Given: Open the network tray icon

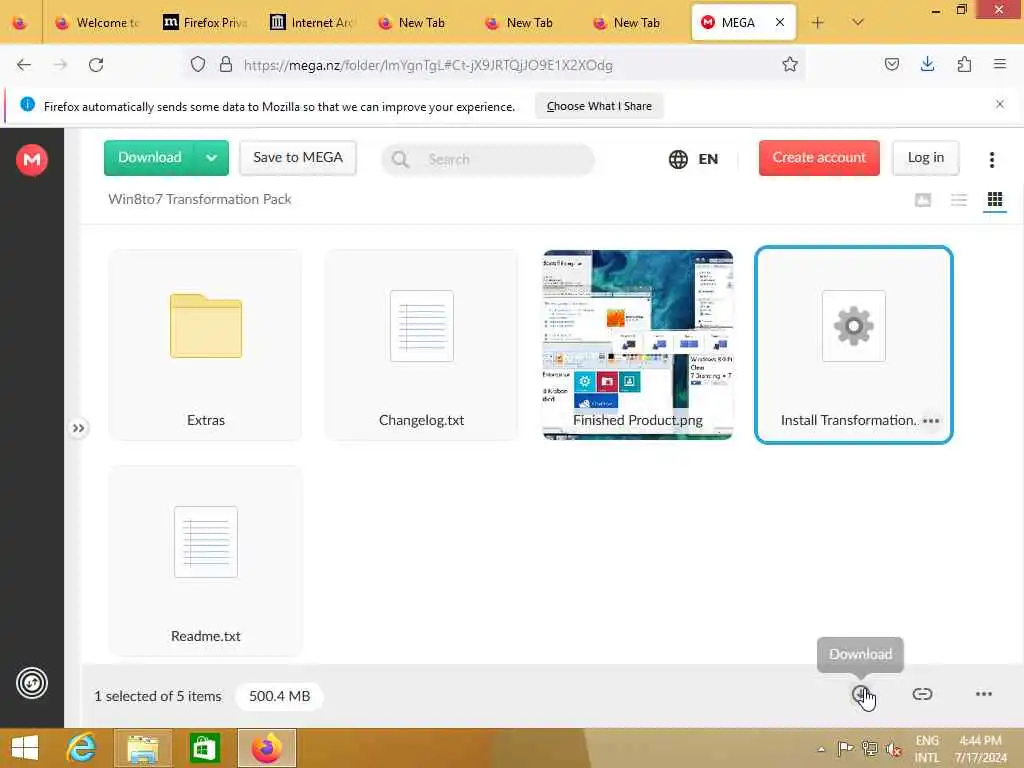Looking at the screenshot, I should coord(869,748).
